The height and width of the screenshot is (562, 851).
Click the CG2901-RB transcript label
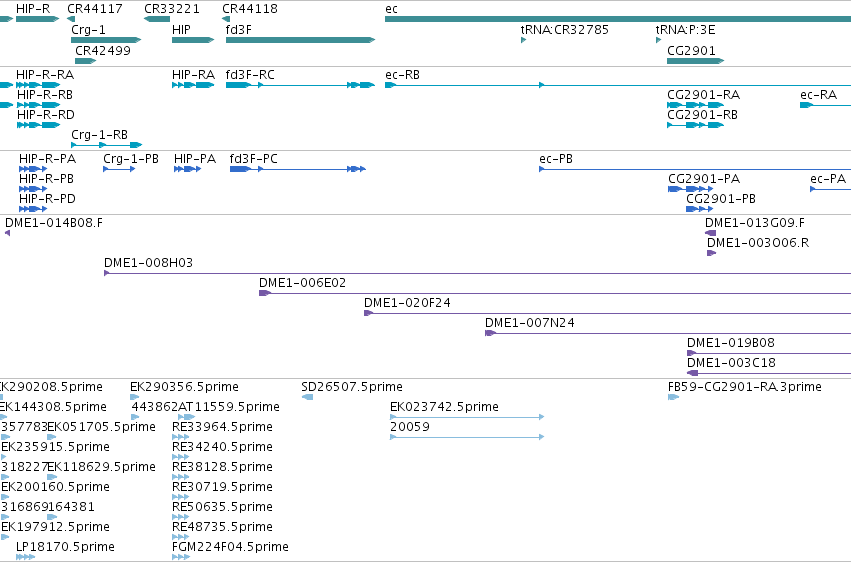702,114
